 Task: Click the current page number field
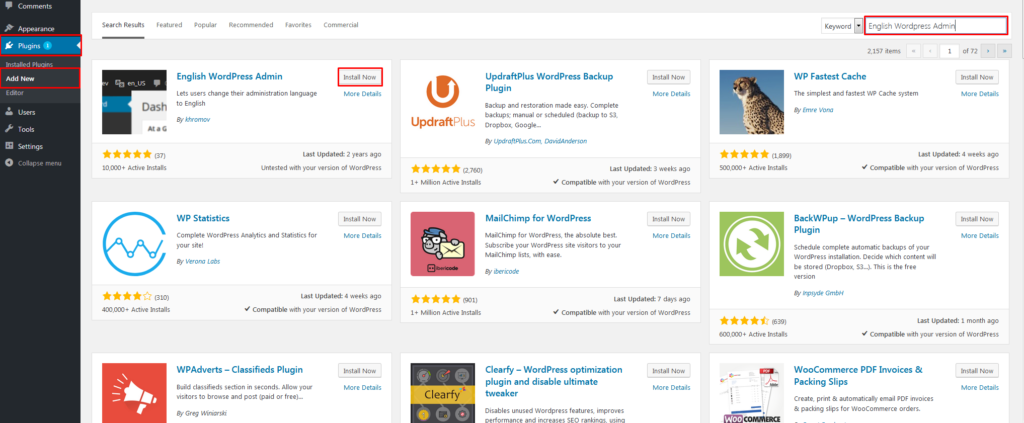(x=949, y=50)
